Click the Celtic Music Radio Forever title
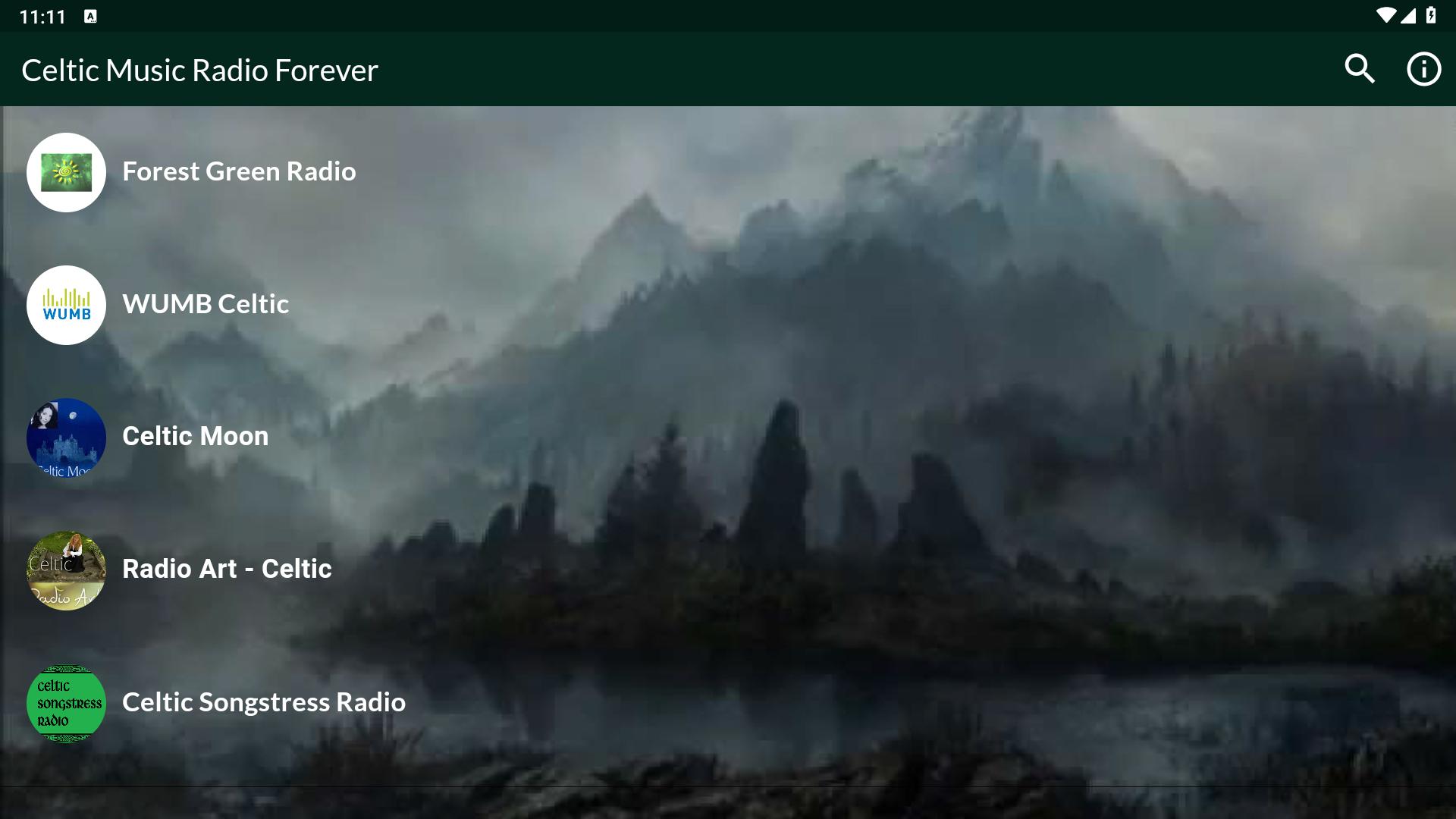 tap(199, 70)
